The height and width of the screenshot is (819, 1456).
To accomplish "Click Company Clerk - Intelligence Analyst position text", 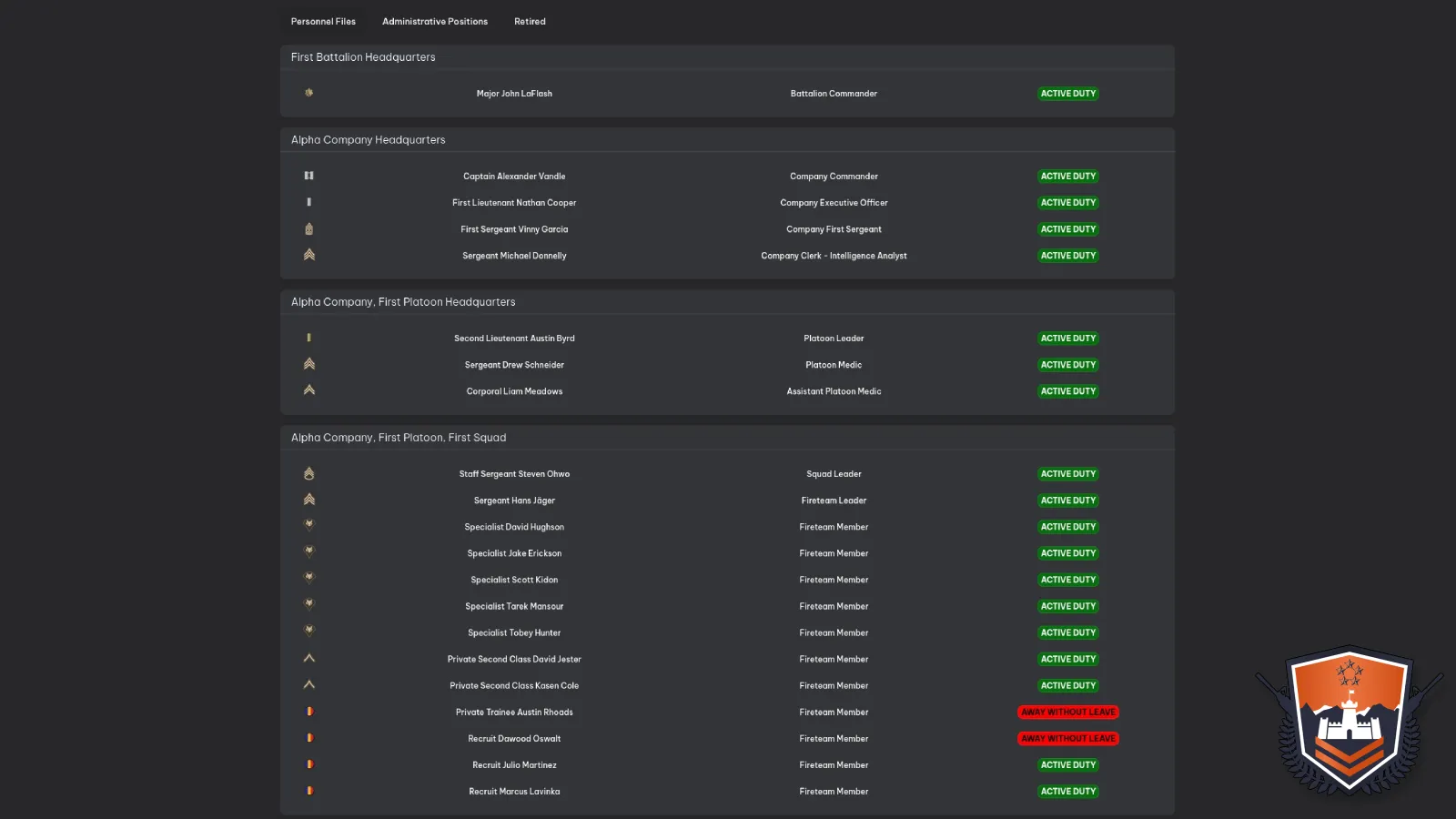I will pos(834,256).
